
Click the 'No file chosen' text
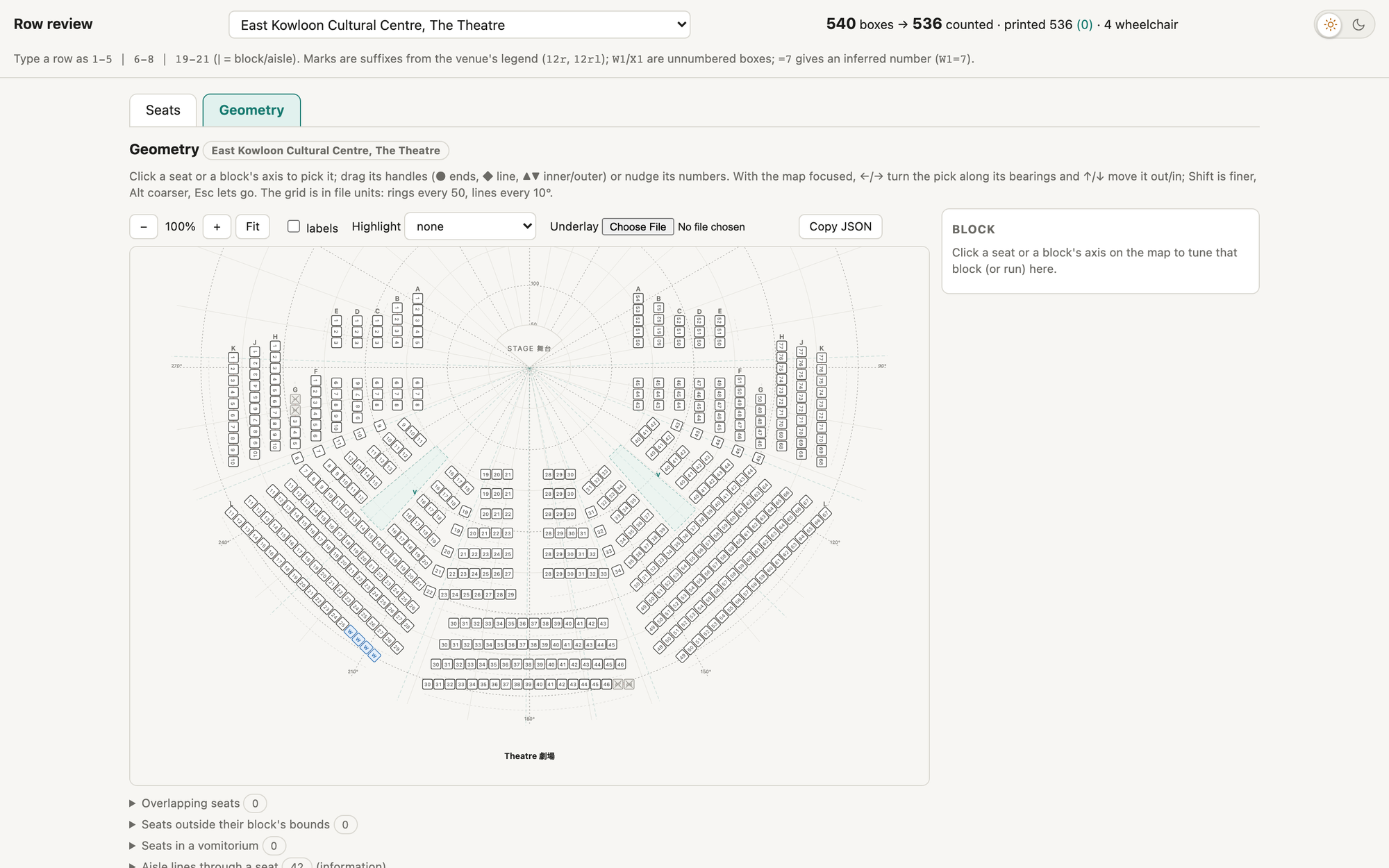click(x=711, y=227)
